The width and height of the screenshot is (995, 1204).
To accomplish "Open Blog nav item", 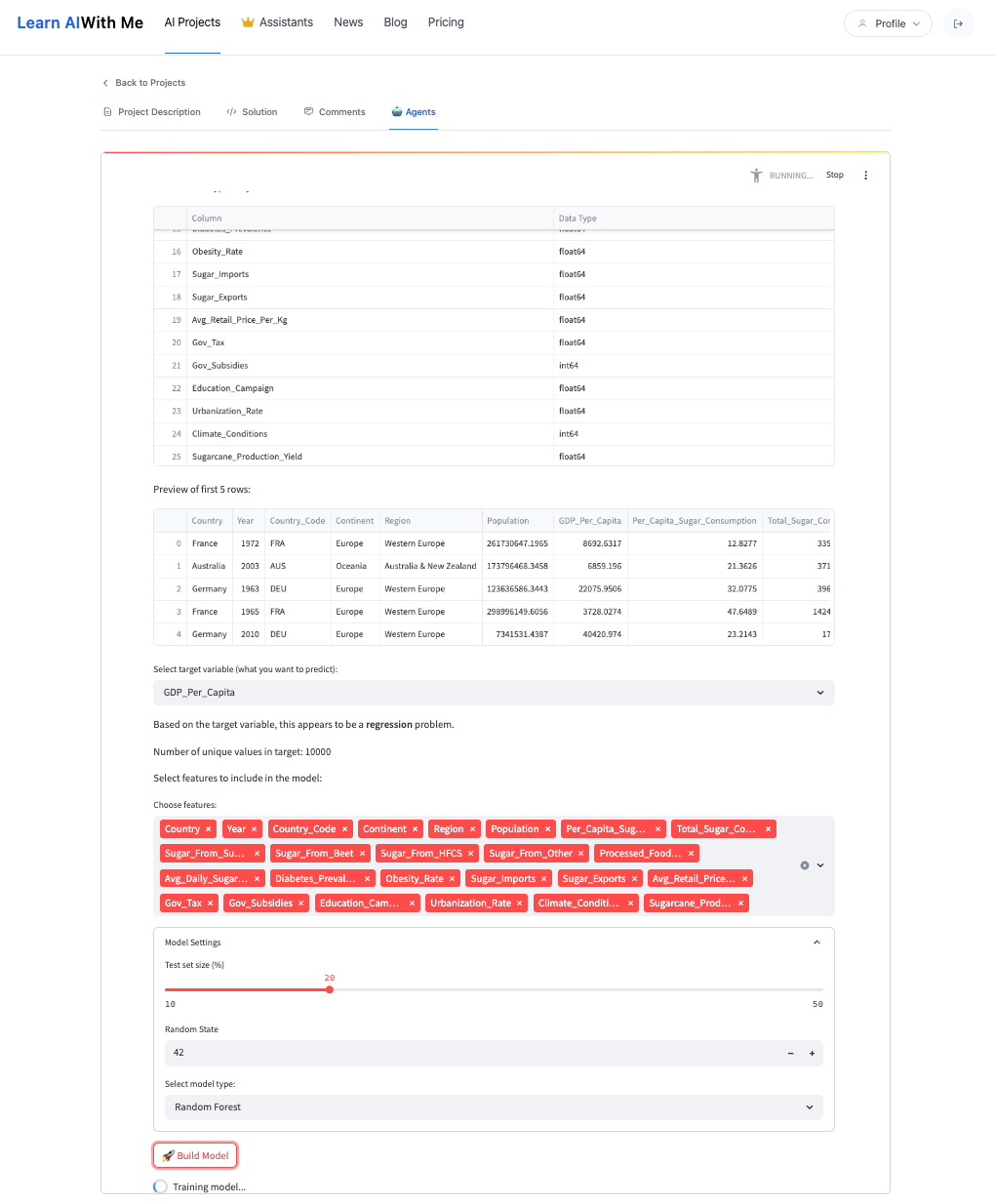I will coord(395,22).
